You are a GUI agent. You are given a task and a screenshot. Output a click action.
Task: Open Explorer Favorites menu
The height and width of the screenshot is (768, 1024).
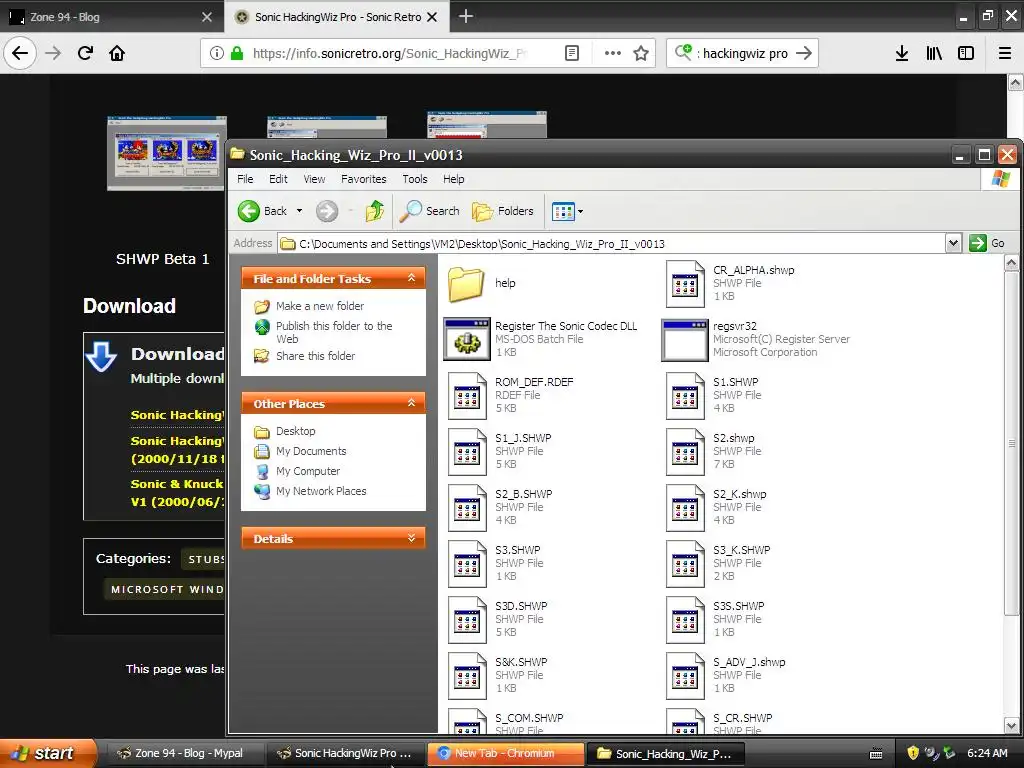click(x=363, y=179)
